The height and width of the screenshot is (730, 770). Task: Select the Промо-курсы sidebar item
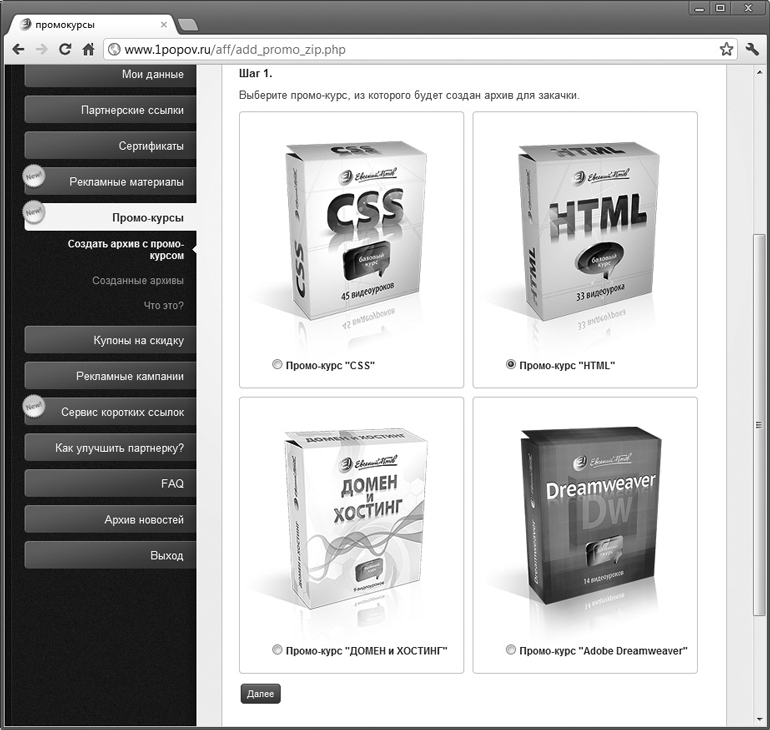(110, 217)
